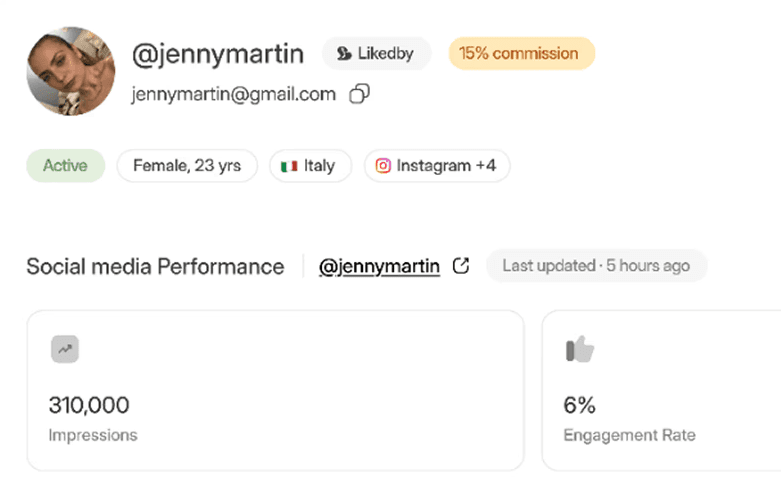Select the Active status badge

65,166
